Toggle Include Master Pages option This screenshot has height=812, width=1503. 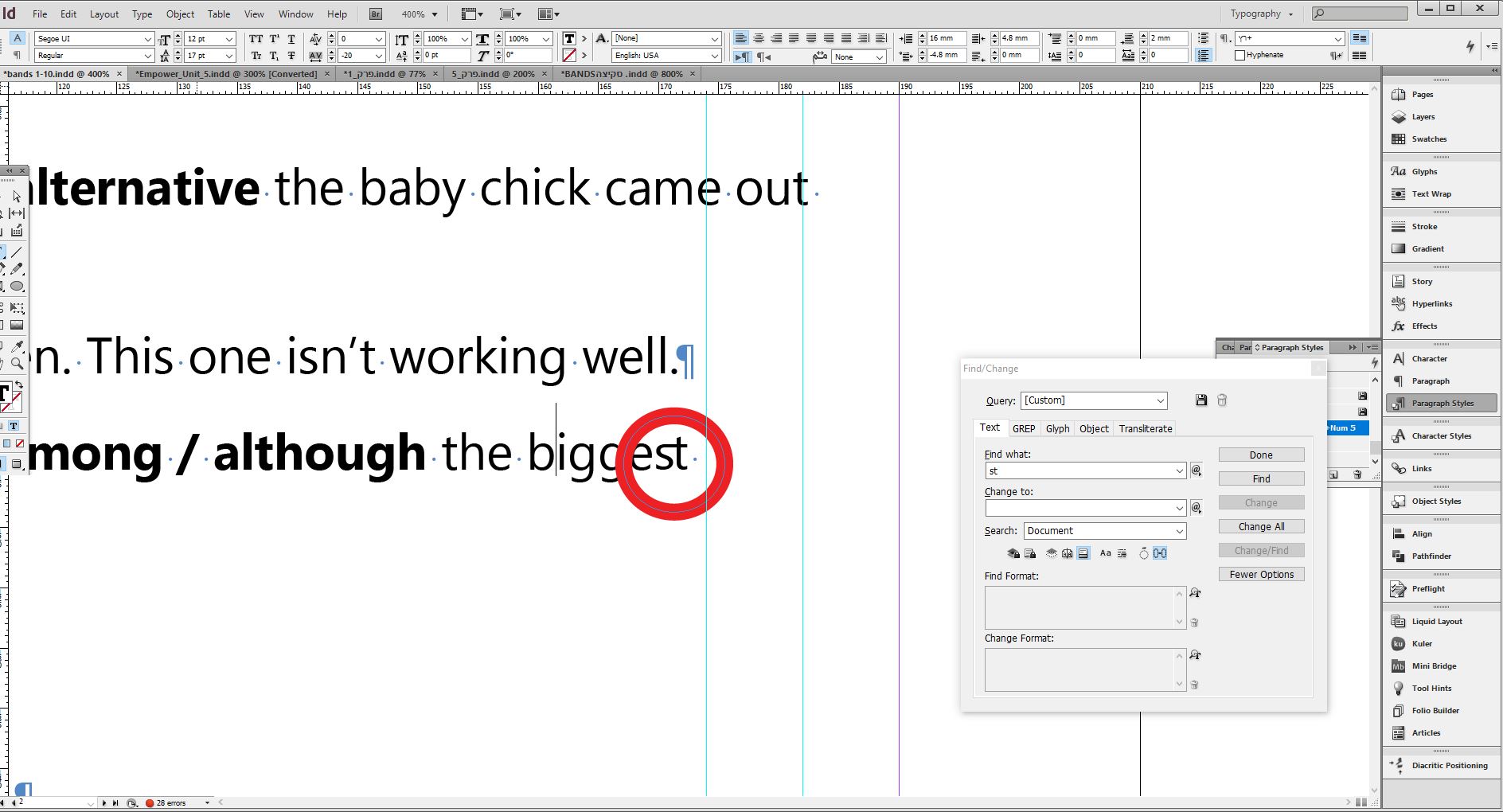[1067, 553]
